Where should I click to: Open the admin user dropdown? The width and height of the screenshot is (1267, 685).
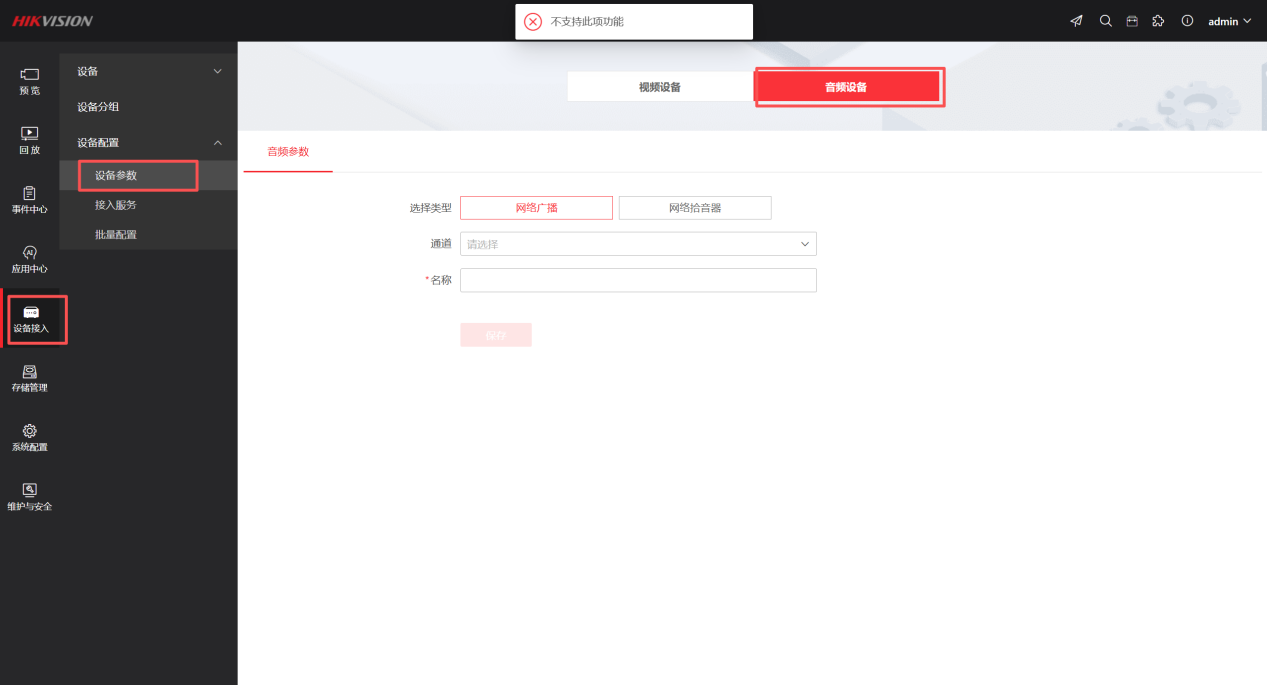[x=1229, y=21]
